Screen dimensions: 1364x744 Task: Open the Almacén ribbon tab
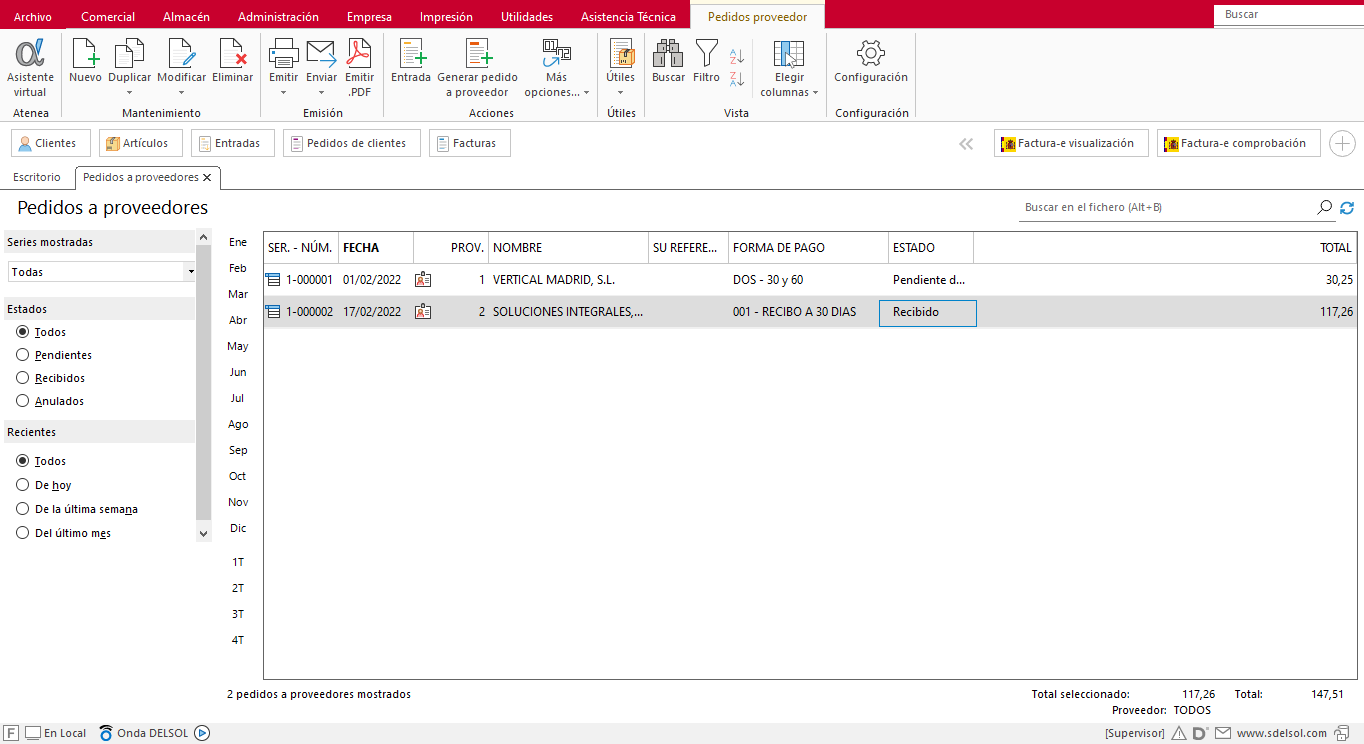click(x=186, y=17)
